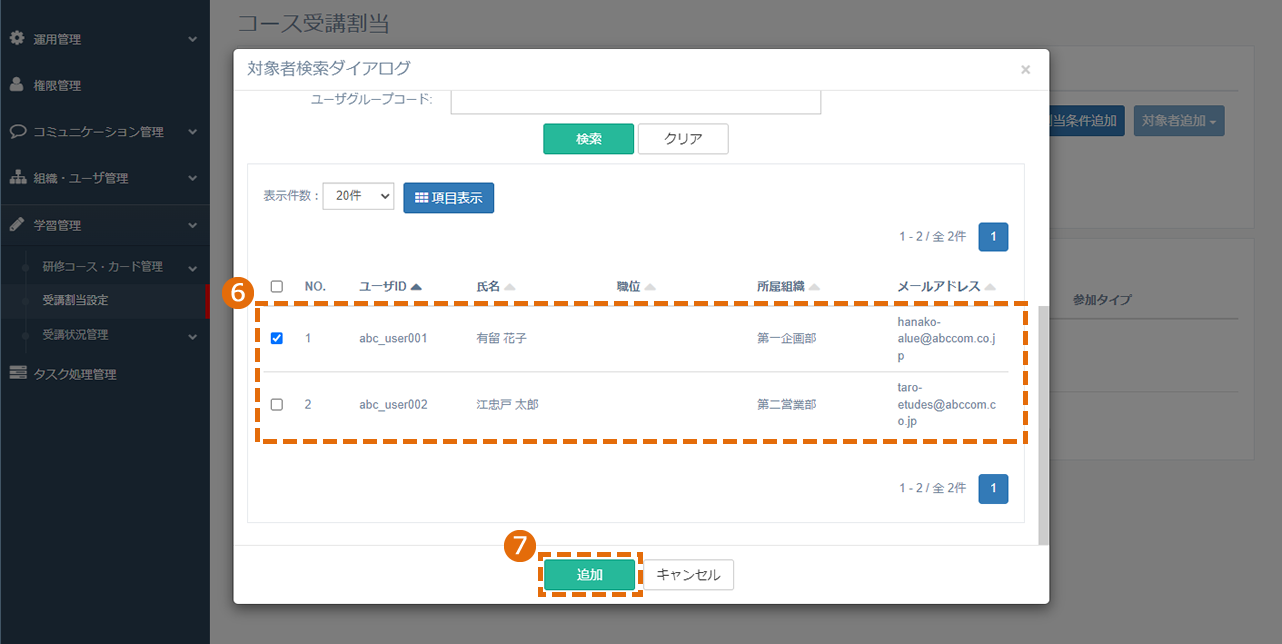Click the server icon beside タスク処理管理

pyautogui.click(x=17, y=374)
